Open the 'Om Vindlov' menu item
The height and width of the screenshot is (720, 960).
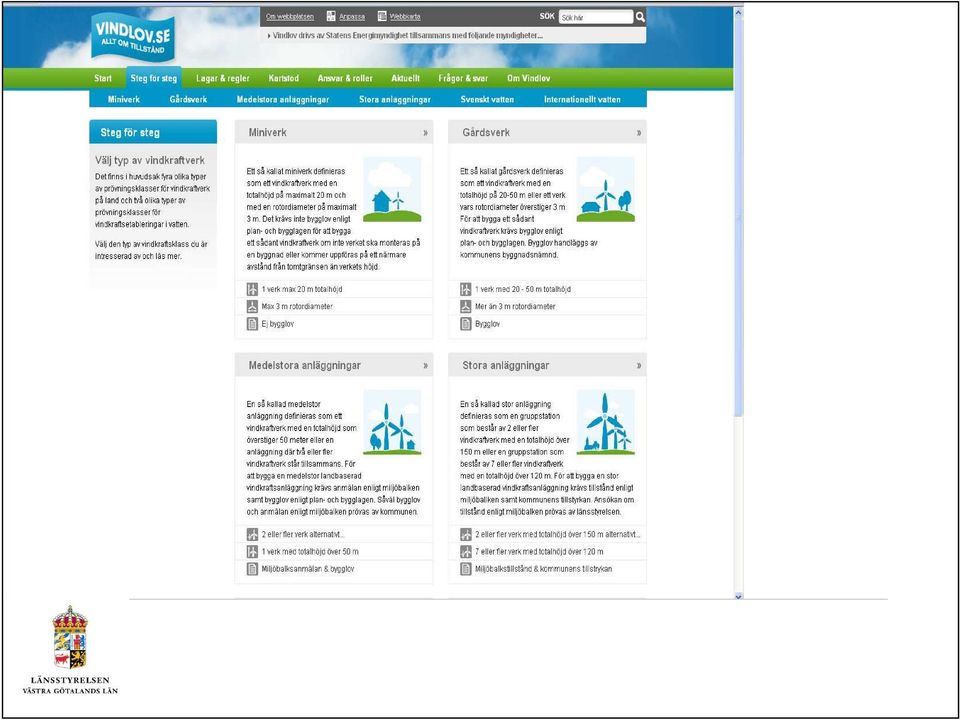click(528, 78)
